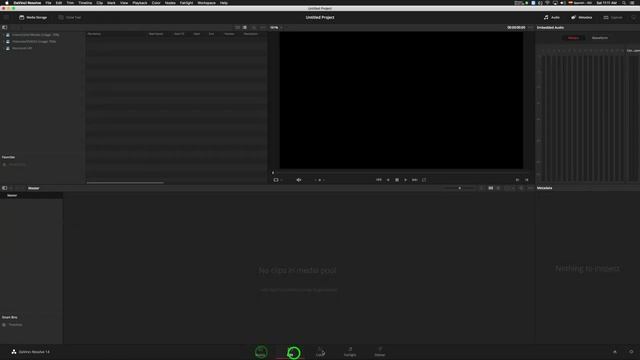Go to first frame button
Image resolution: width=640 pixels, height=360 pixels.
pos(379,180)
